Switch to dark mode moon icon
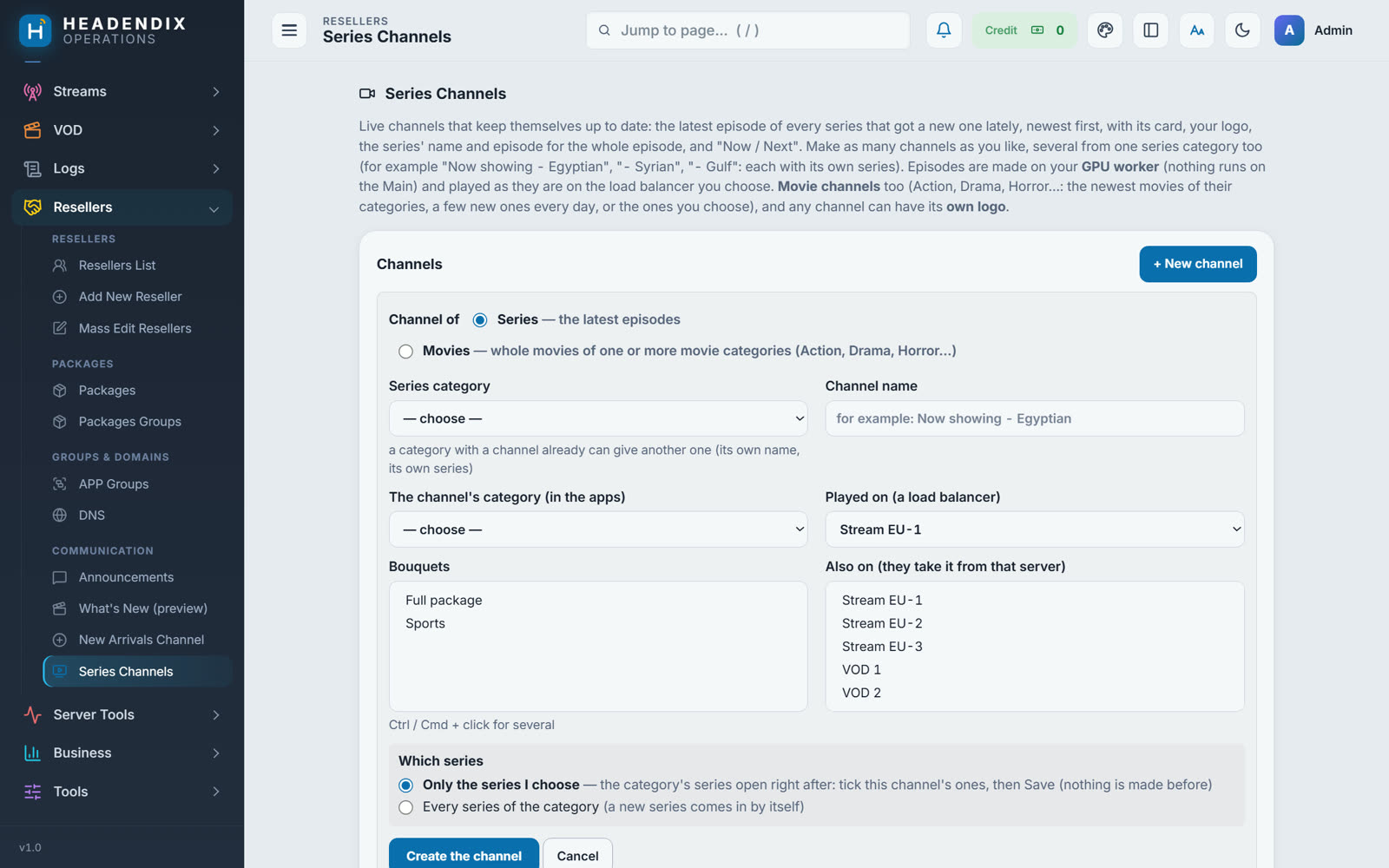 (1242, 30)
